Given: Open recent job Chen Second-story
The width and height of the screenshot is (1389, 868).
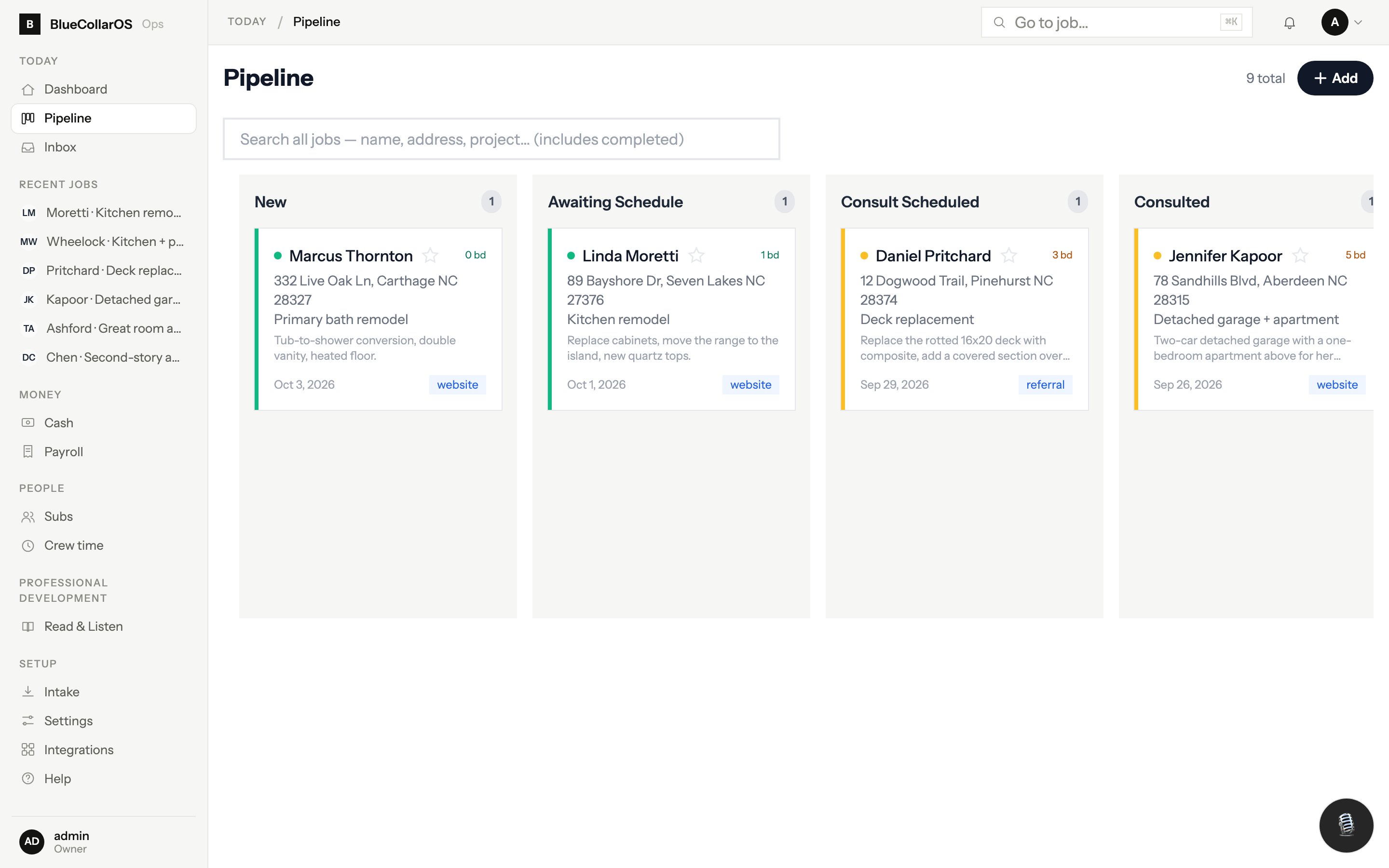Looking at the screenshot, I should (x=103, y=357).
